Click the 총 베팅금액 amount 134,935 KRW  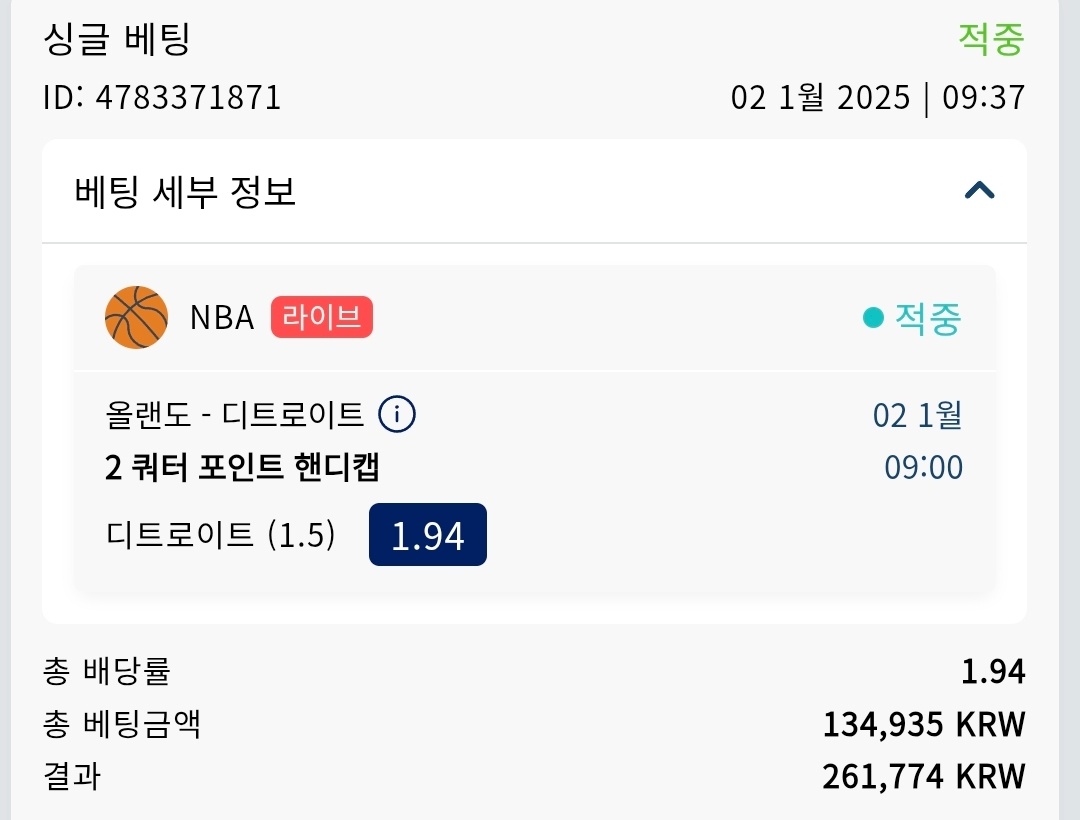point(923,724)
